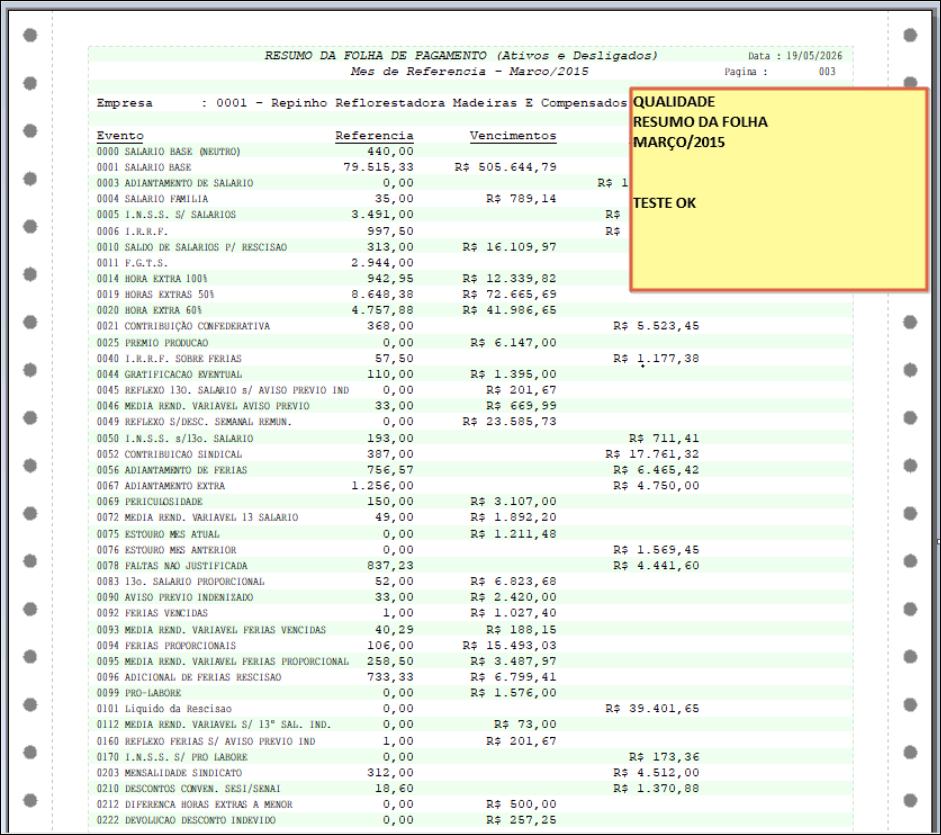941x835 pixels.
Task: Click the 'Vencimentos' column header
Action: [513, 136]
